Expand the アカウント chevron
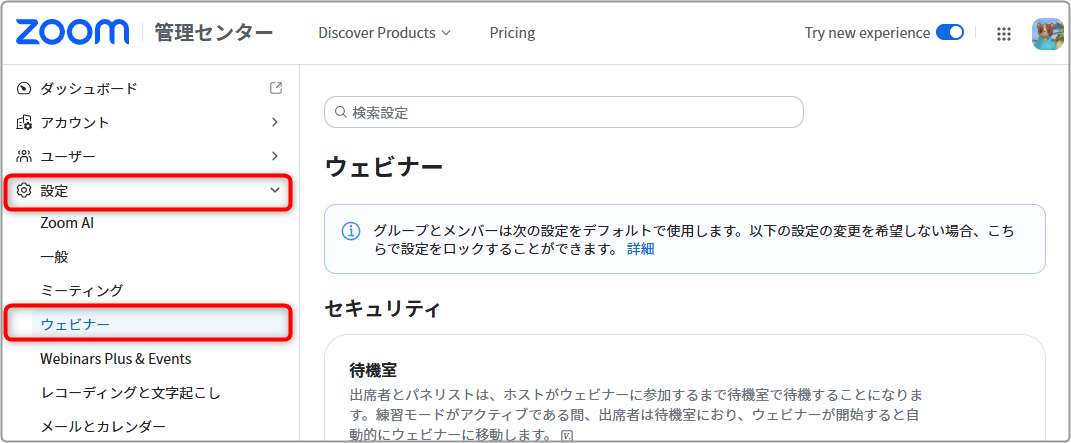1071x443 pixels. [275, 122]
